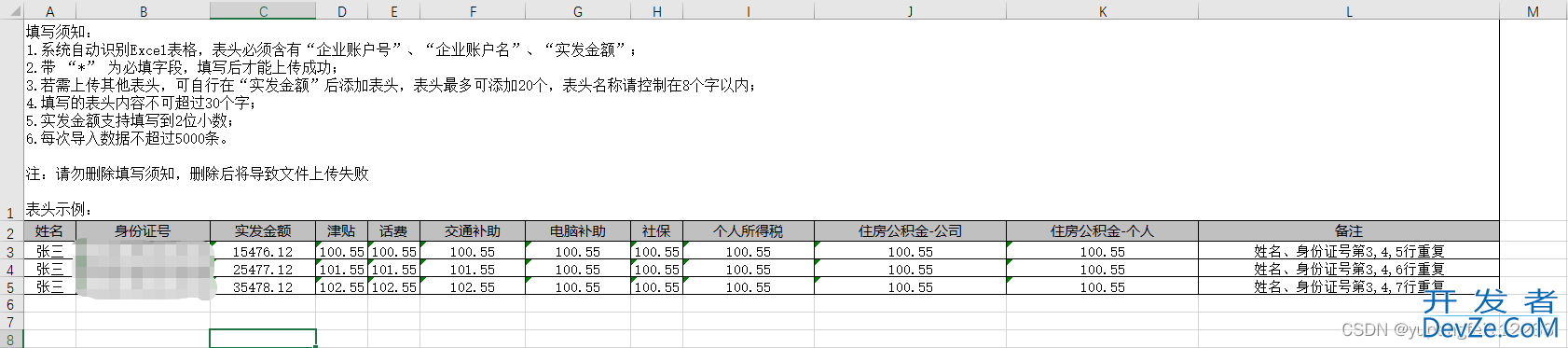Select 张三 cell in row 4
This screenshot has height=348, width=1568.
pyautogui.click(x=49, y=270)
